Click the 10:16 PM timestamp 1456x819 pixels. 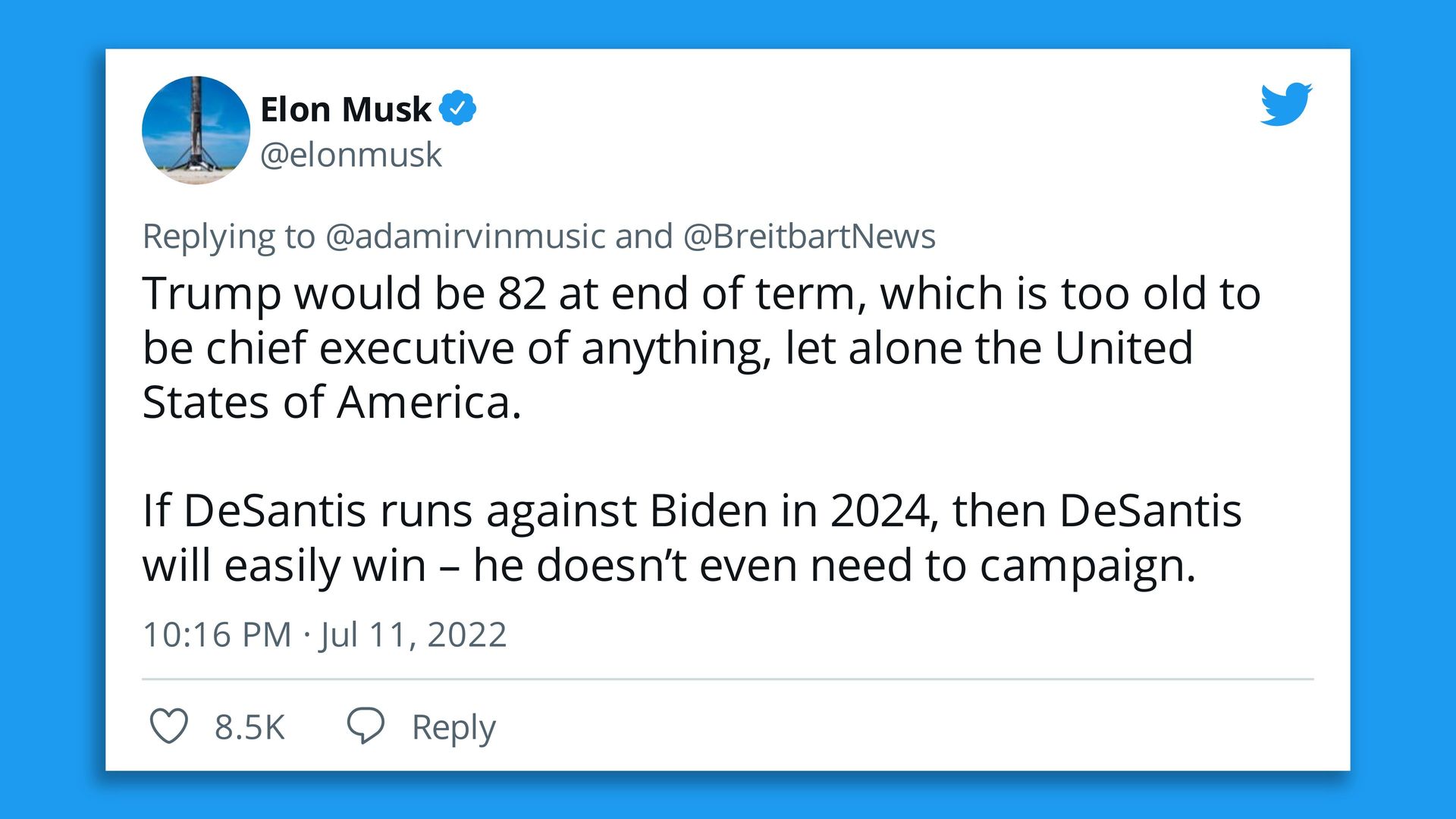pyautogui.click(x=217, y=635)
